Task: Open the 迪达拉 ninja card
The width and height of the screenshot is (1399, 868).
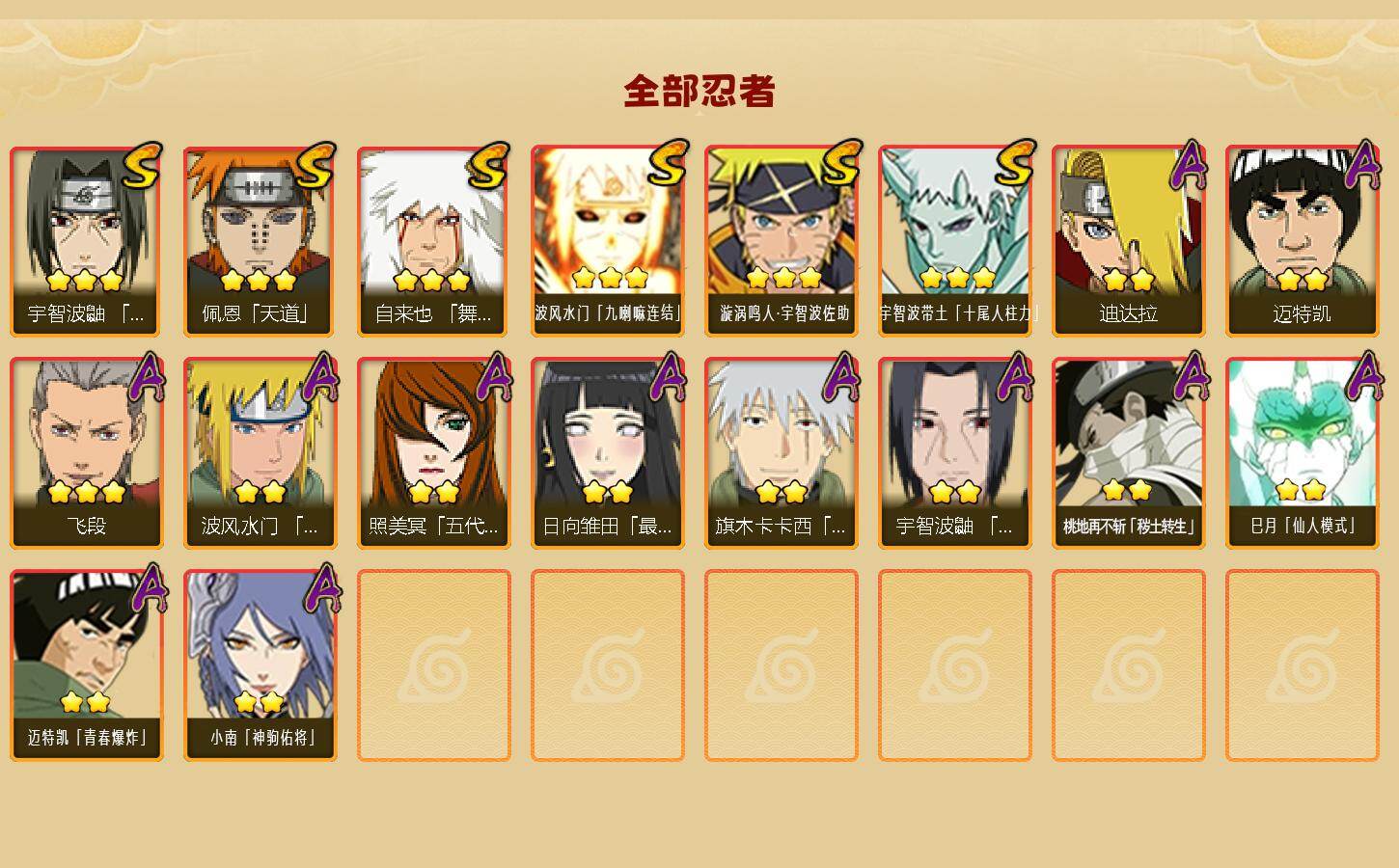Action: pyautogui.click(x=1128, y=241)
